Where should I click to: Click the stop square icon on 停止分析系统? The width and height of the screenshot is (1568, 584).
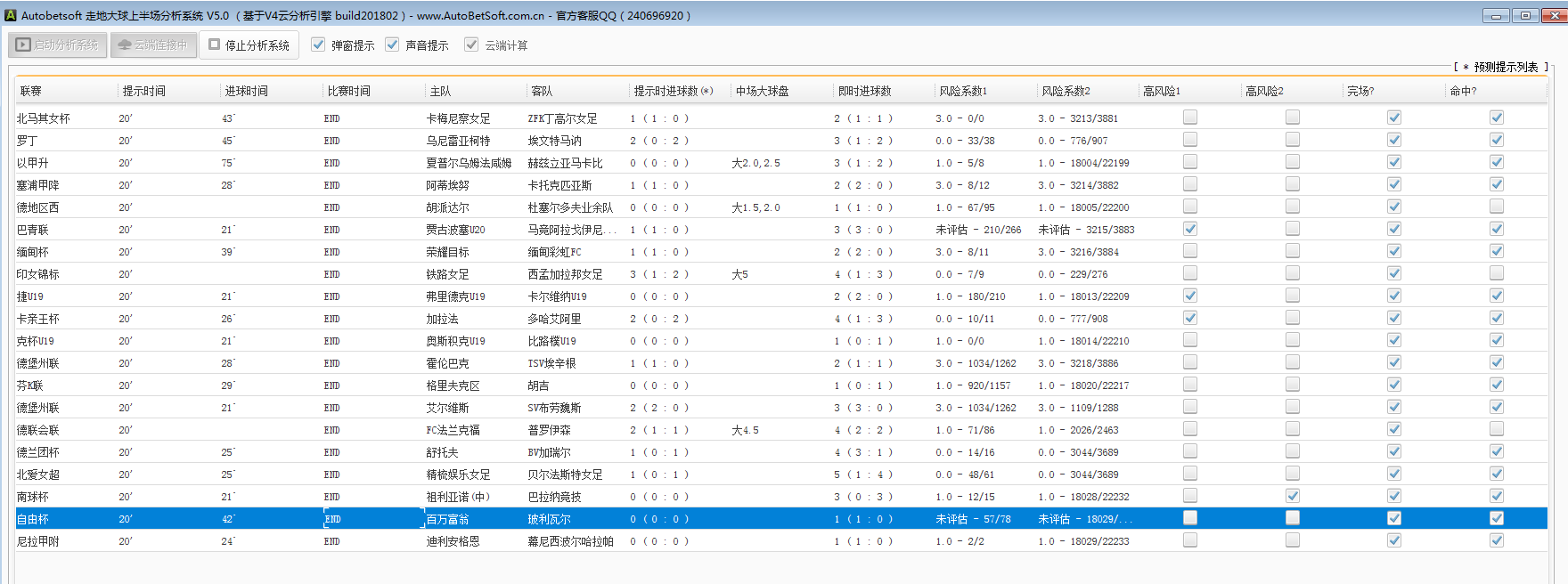214,45
